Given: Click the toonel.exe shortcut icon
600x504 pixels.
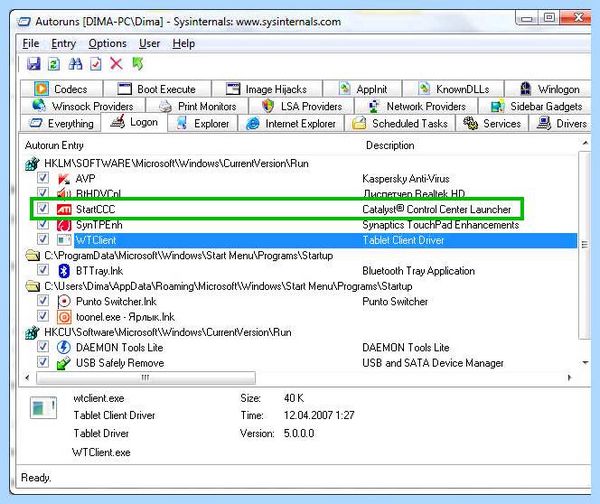Looking at the screenshot, I should (x=64, y=317).
